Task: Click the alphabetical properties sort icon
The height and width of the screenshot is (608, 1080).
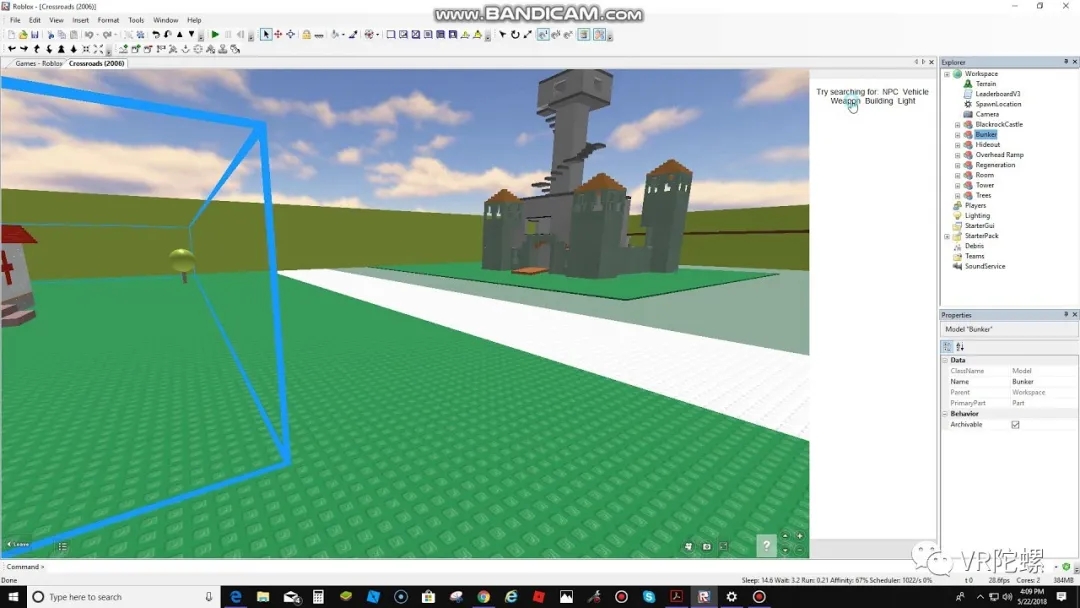Action: click(960, 347)
